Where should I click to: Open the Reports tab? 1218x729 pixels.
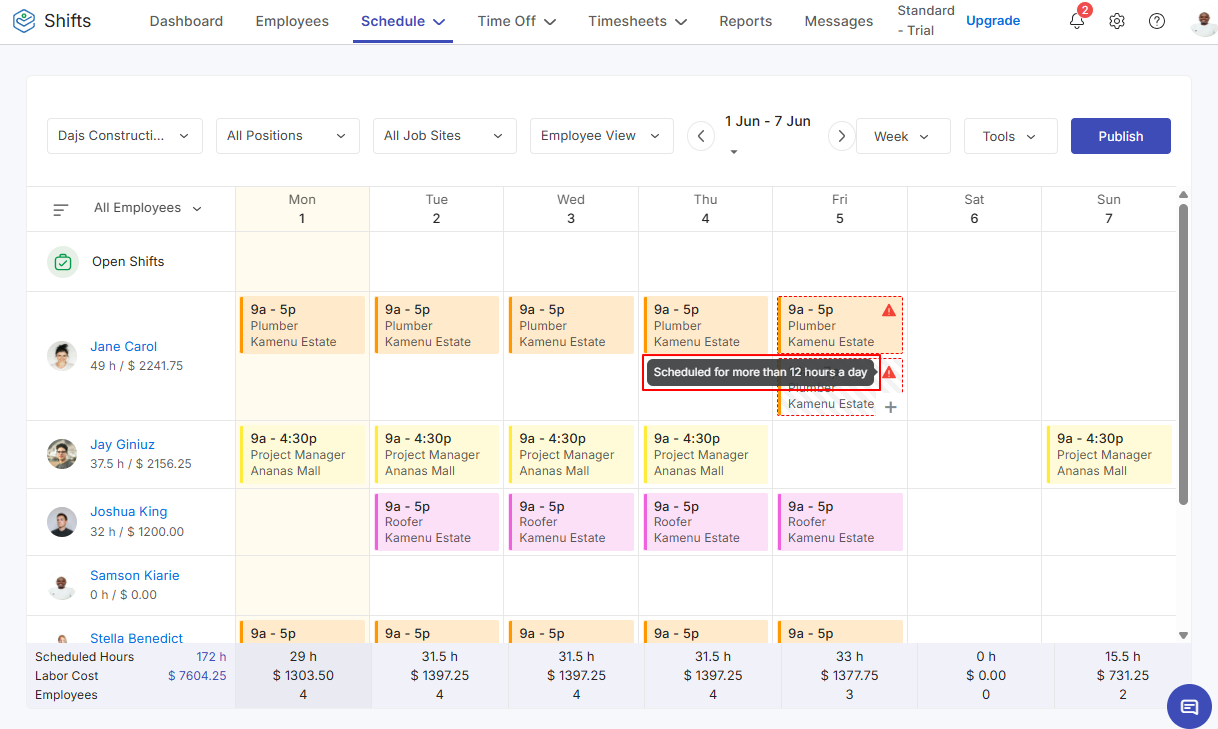(x=746, y=21)
